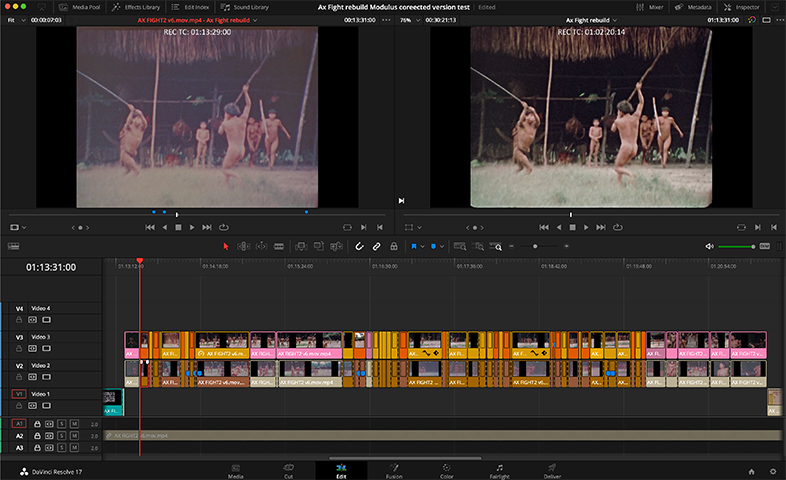Click the timeline timecode 01:13:31:00 field
Viewport: 786px width, 480px height.
pos(51,268)
